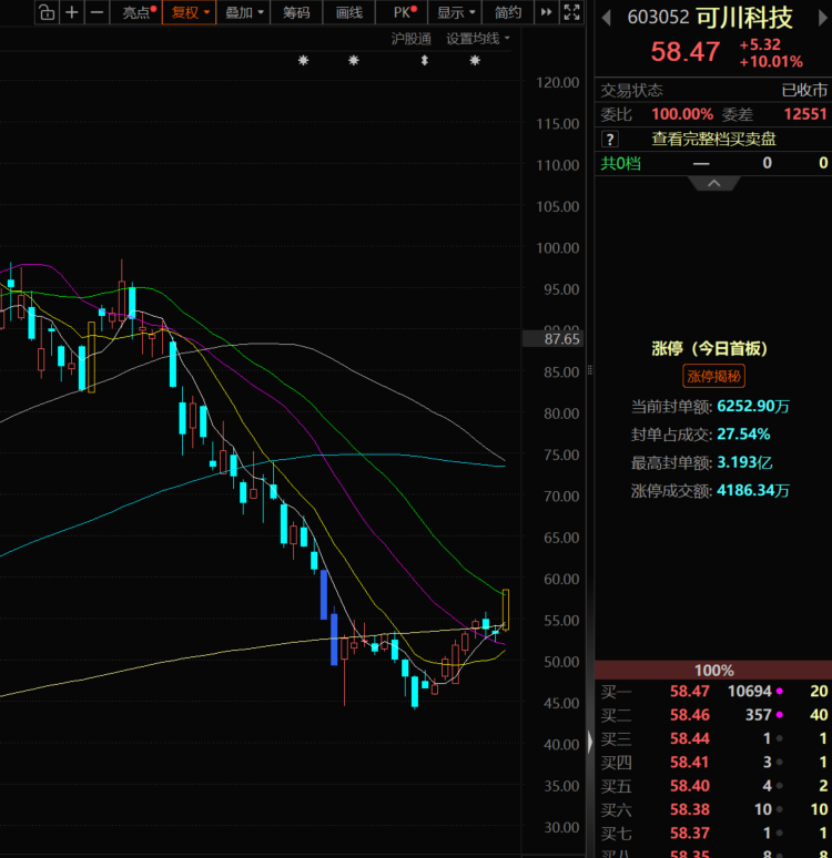
Task: Click +10.01% change percentage
Action: [771, 61]
